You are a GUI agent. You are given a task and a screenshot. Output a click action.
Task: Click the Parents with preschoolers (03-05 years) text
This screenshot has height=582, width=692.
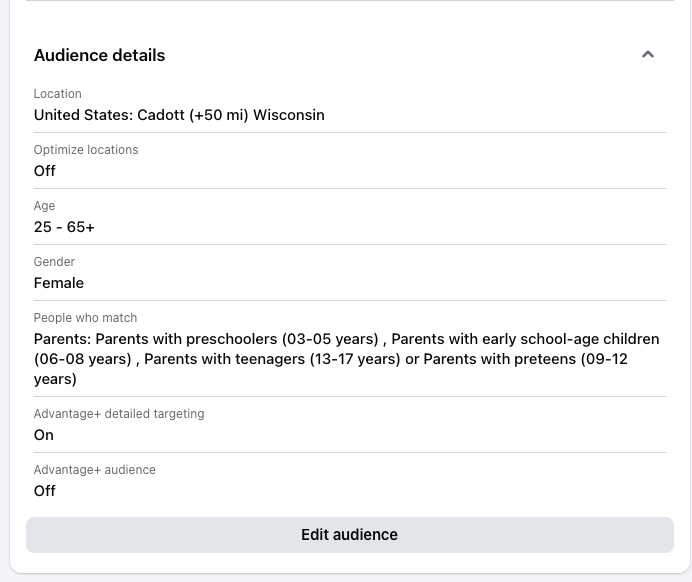coord(237,339)
